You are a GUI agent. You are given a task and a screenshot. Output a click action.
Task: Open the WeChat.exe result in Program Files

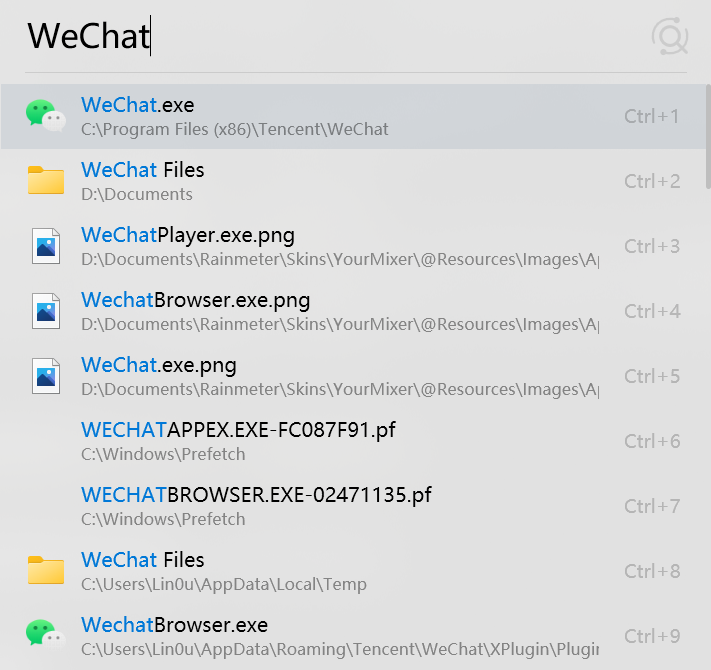click(x=354, y=117)
